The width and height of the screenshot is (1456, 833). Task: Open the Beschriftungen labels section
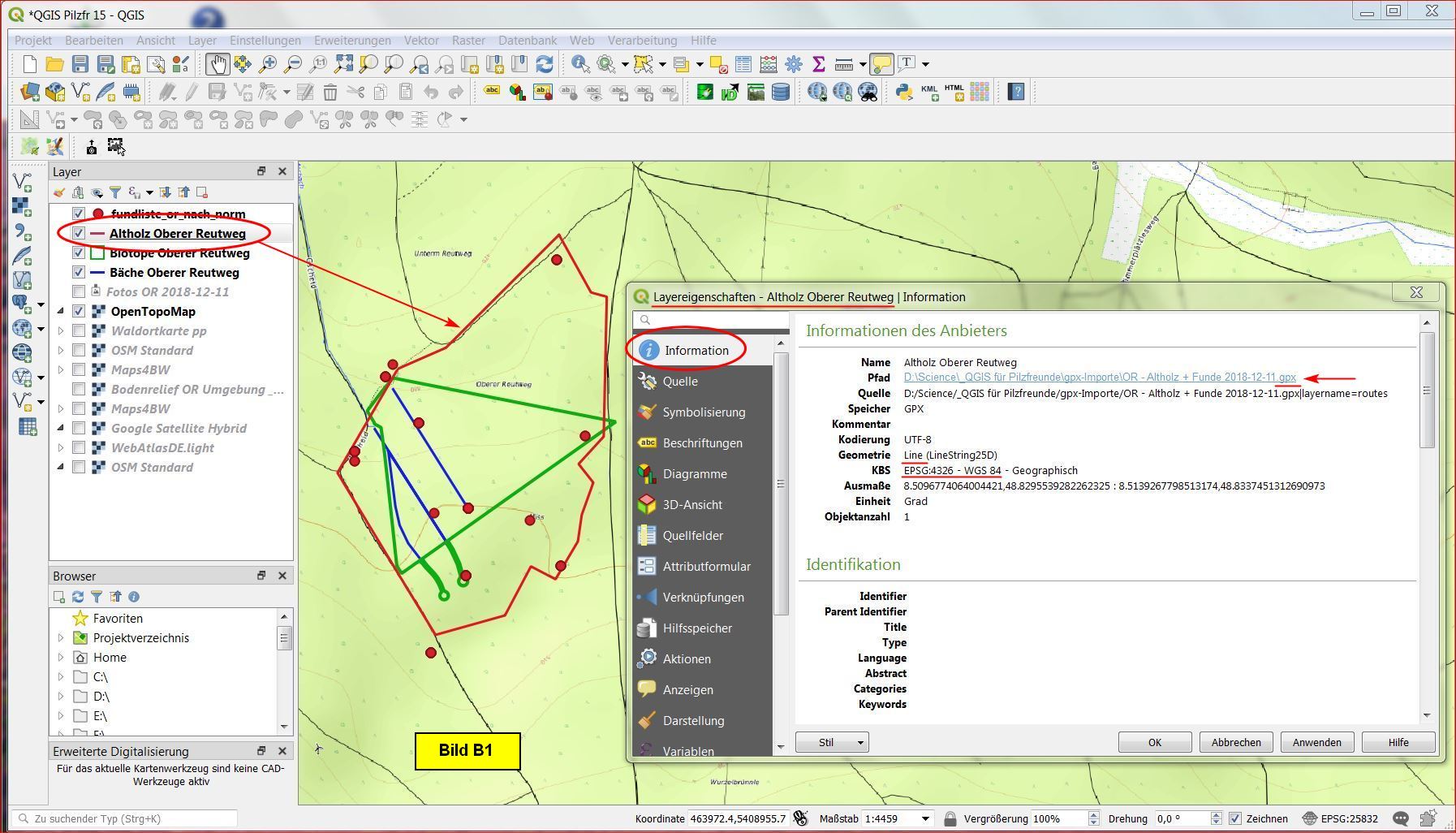click(x=701, y=443)
